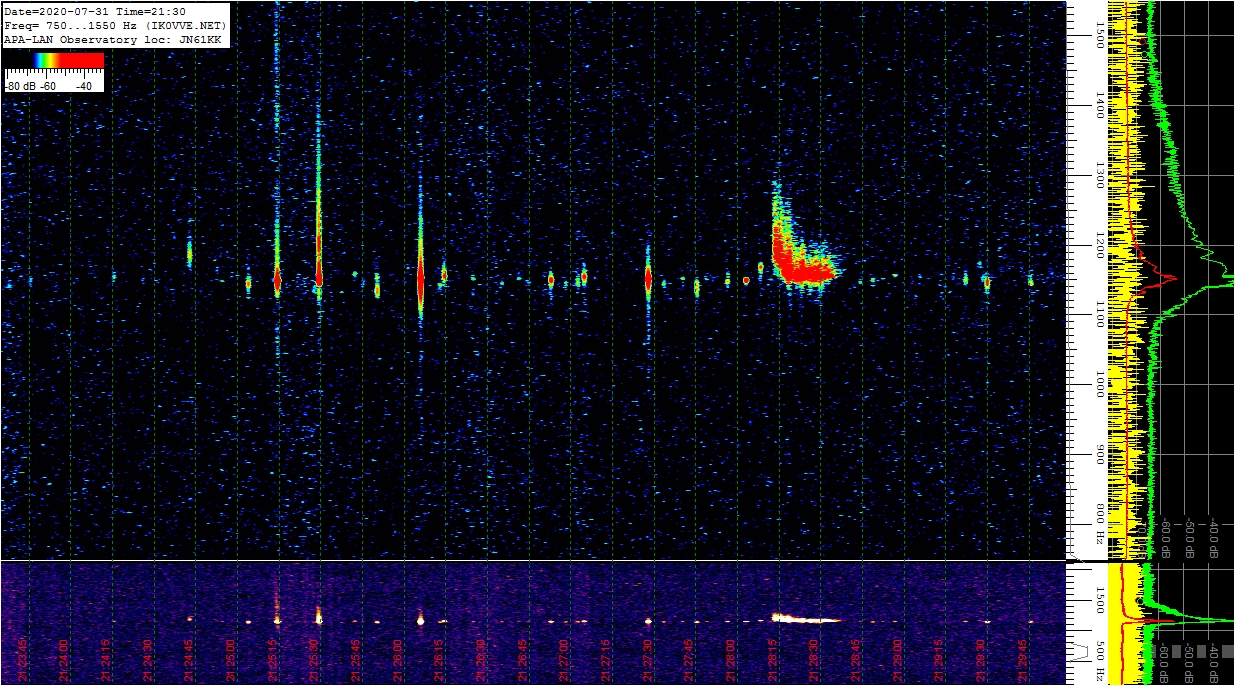Click the red spectrum peak near 1150 Hz
Image resolution: width=1235 pixels, height=686 pixels.
(1165, 279)
